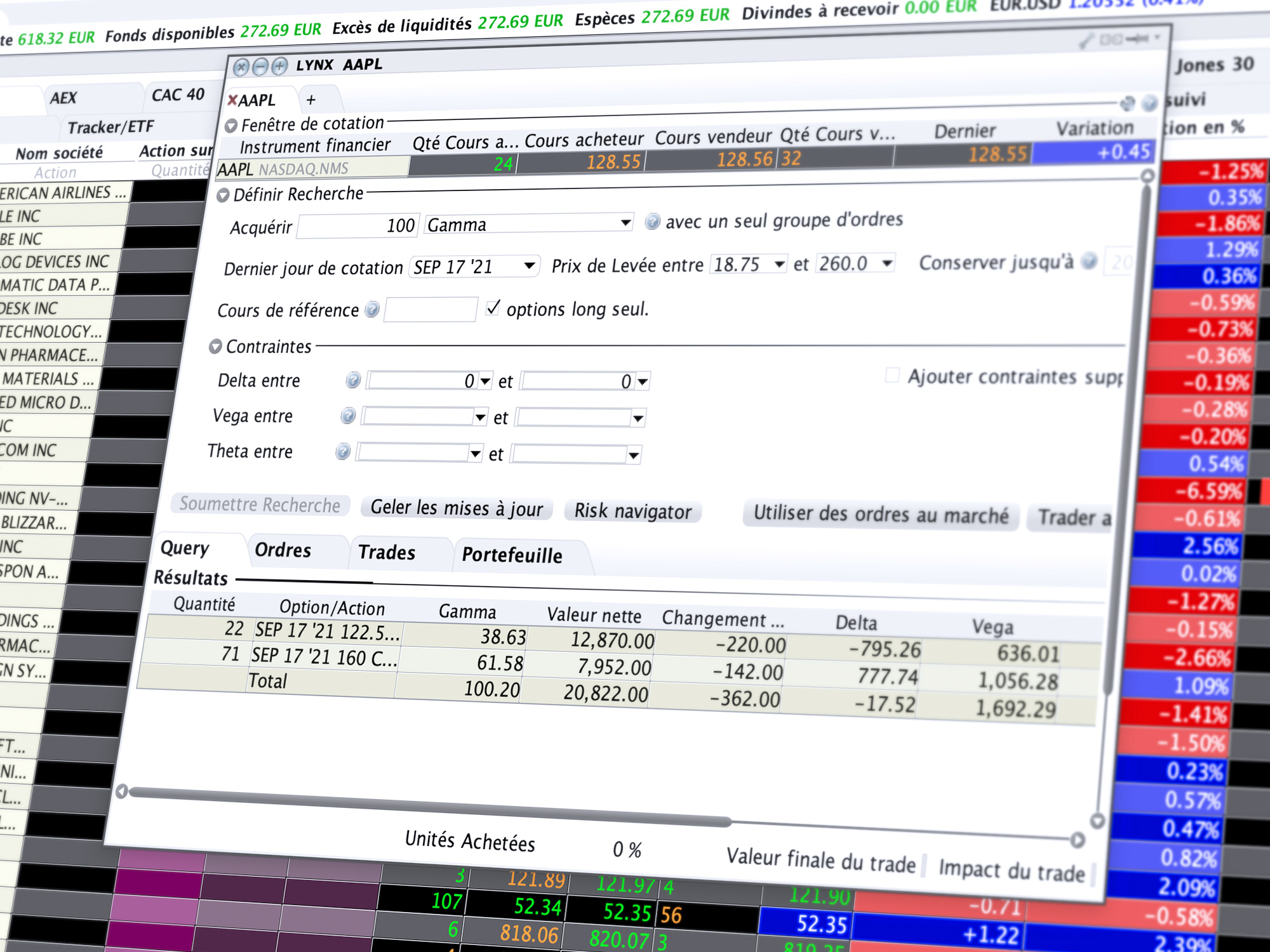Click the round arrow at left of horizontal scrollbar
Image resolution: width=1270 pixels, height=952 pixels.
(x=122, y=791)
